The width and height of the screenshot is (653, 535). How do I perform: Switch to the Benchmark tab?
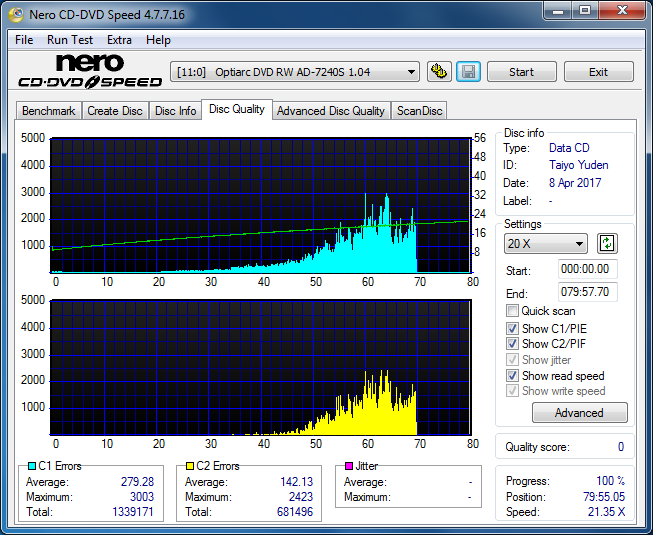coord(49,111)
